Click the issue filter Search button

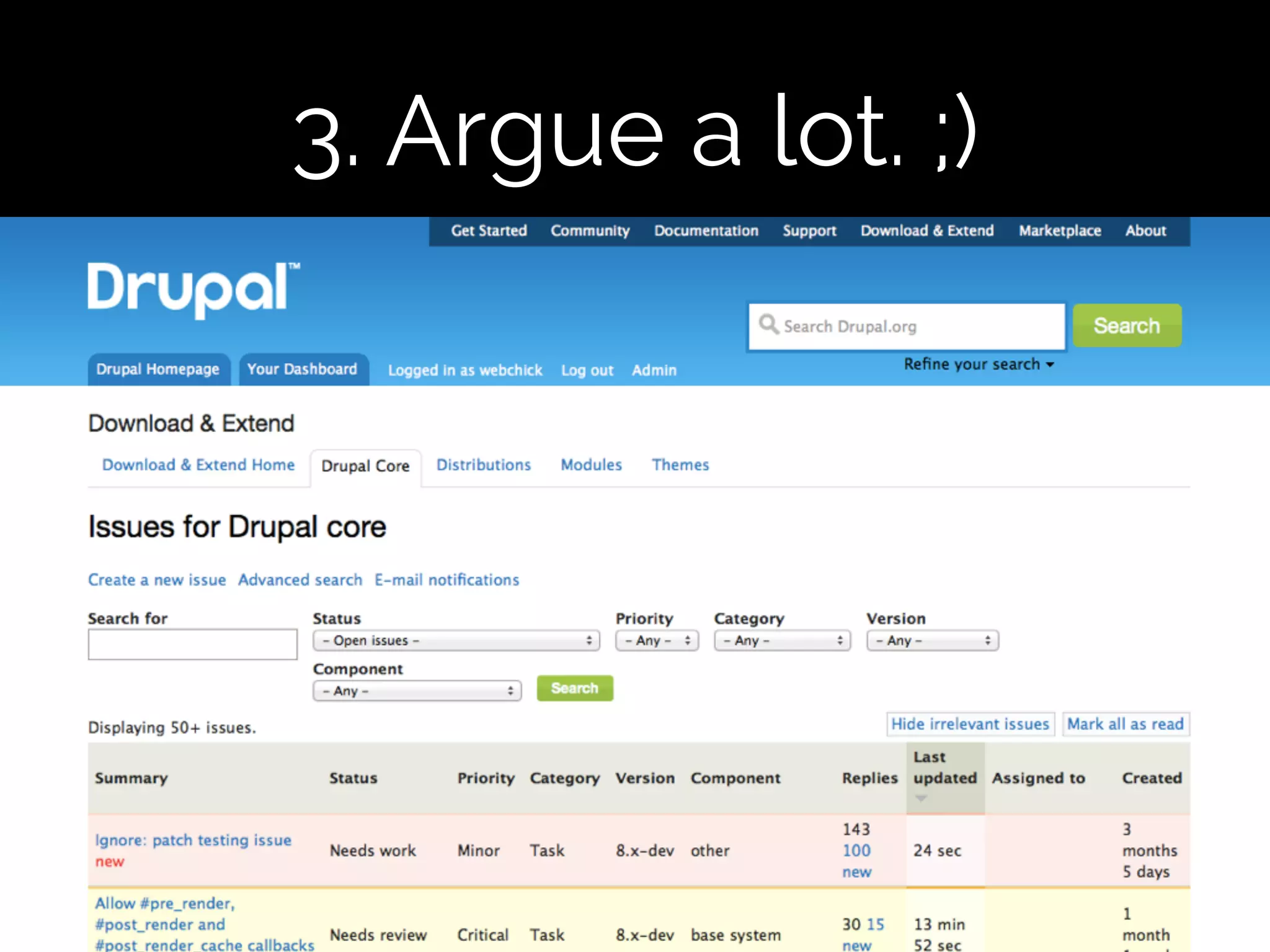point(575,689)
